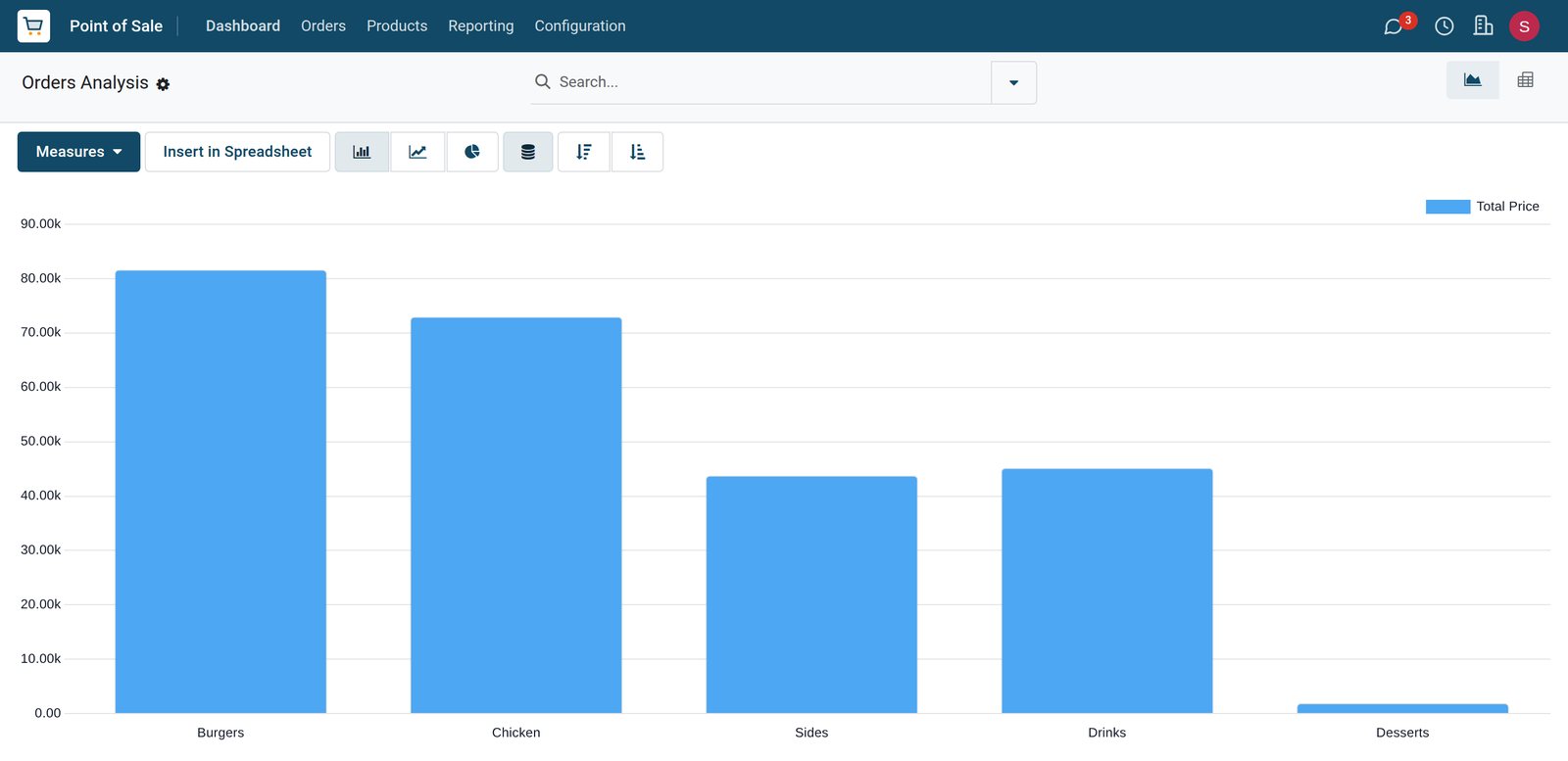Click the Desserts bar in chart
Screen dimensions: 1568x761
click(1402, 708)
